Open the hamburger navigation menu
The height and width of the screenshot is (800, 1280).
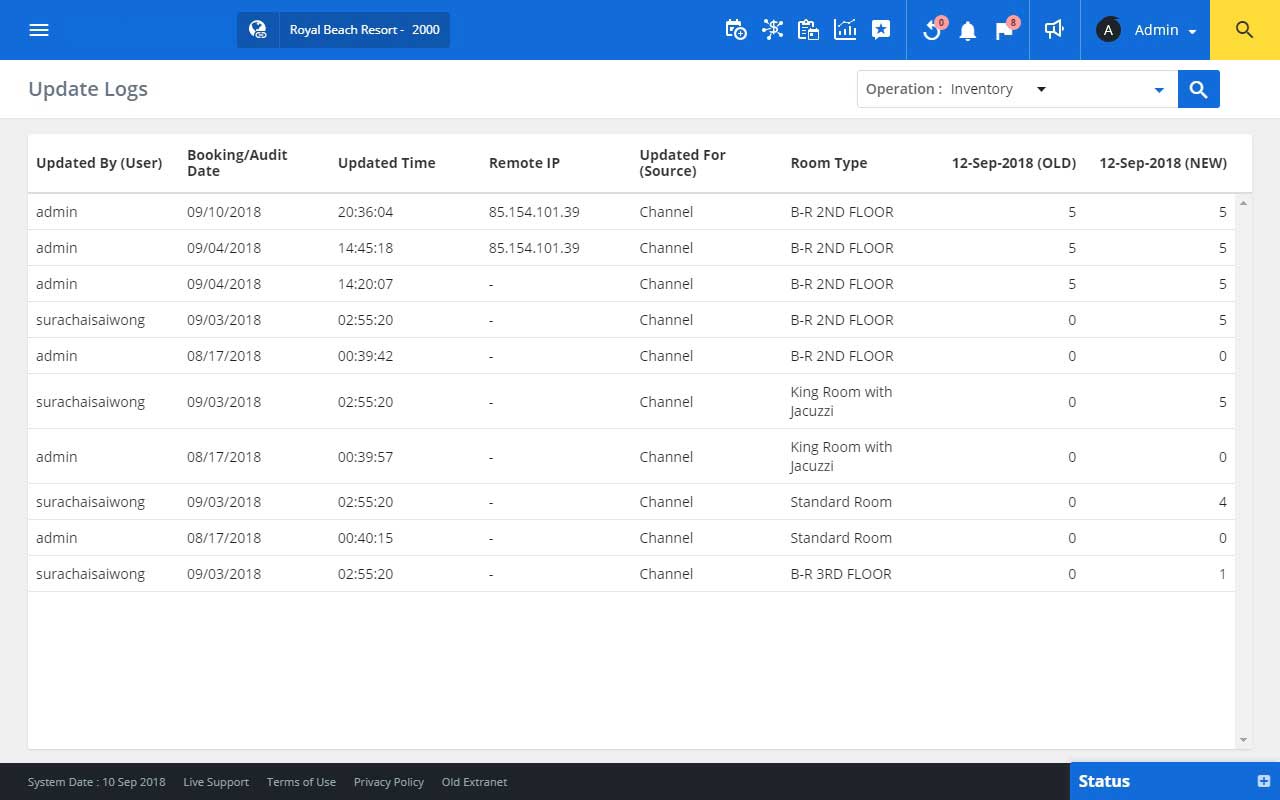(x=39, y=30)
